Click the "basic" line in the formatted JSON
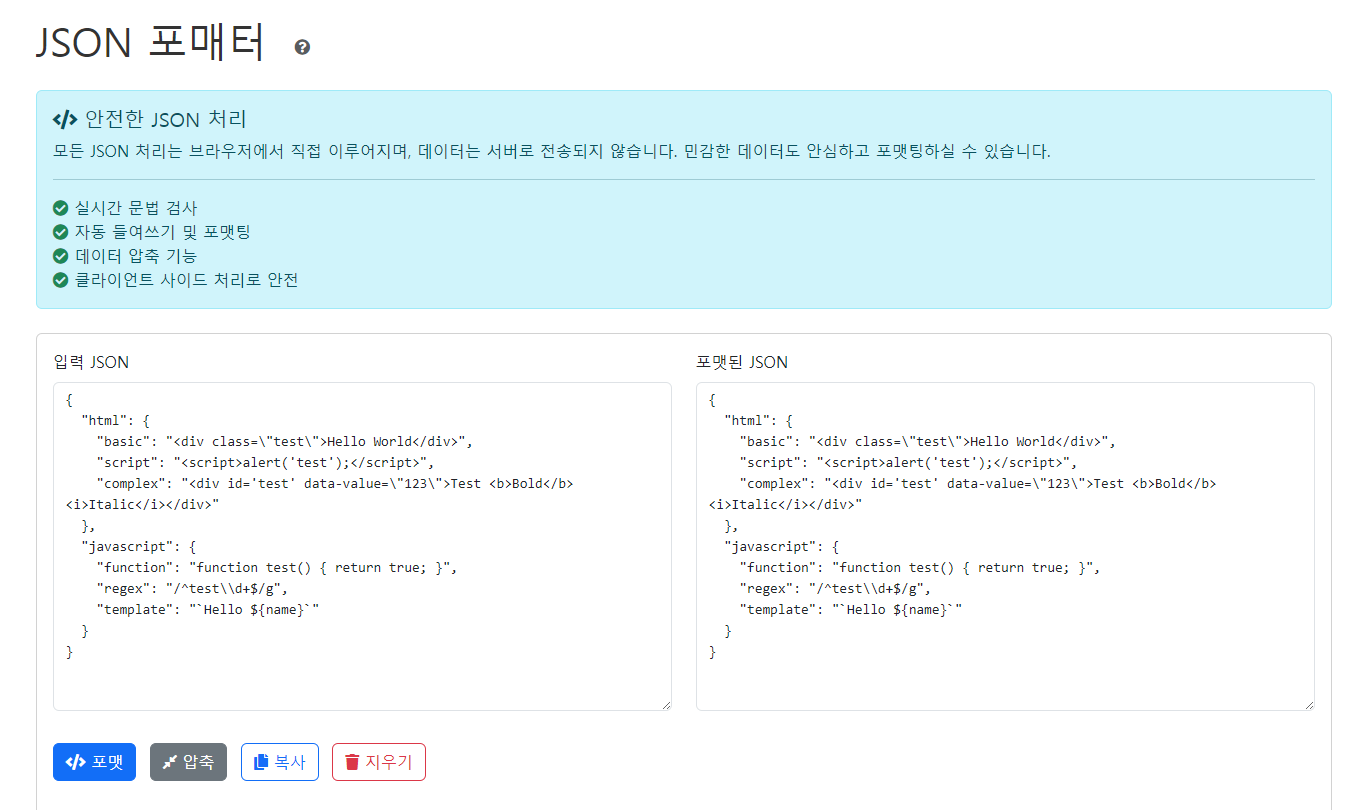1346x810 pixels. pyautogui.click(x=927, y=441)
